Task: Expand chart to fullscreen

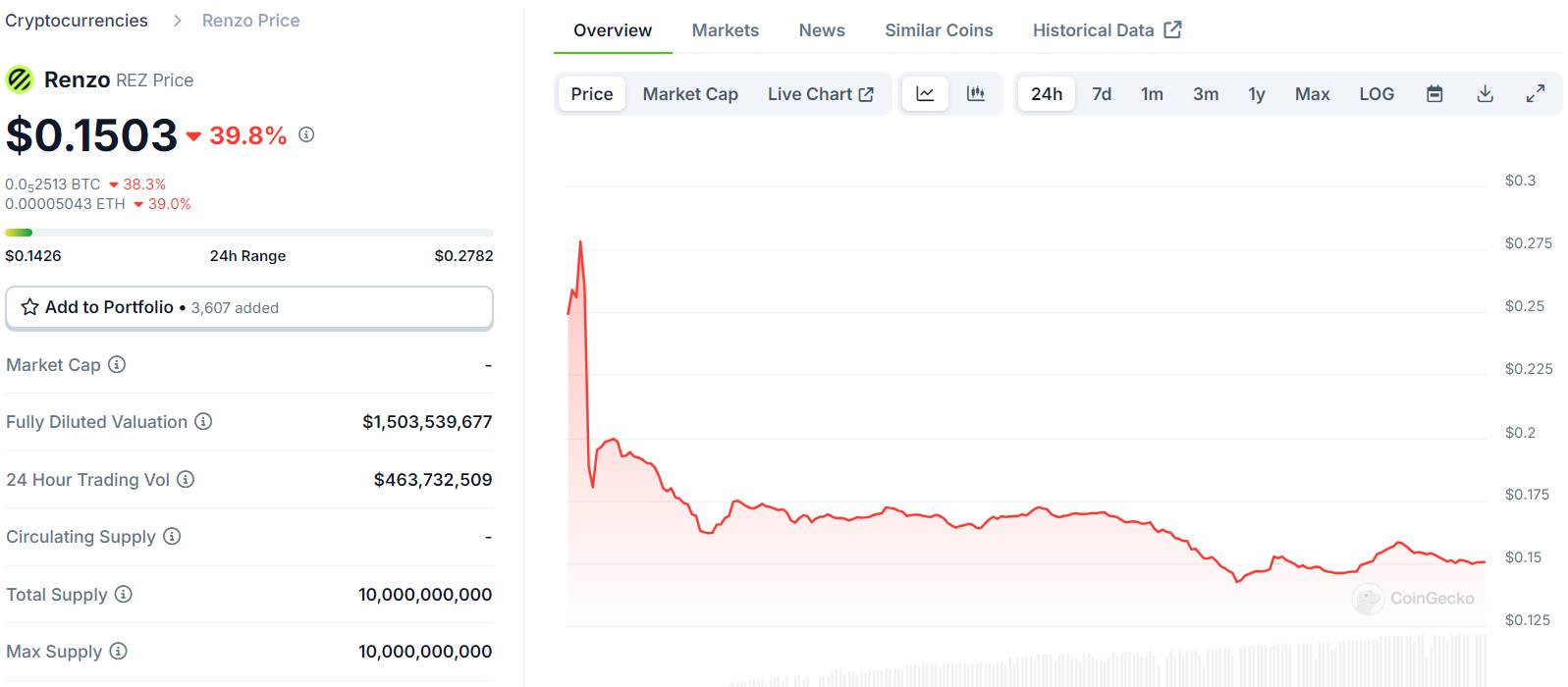Action: 1535,94
